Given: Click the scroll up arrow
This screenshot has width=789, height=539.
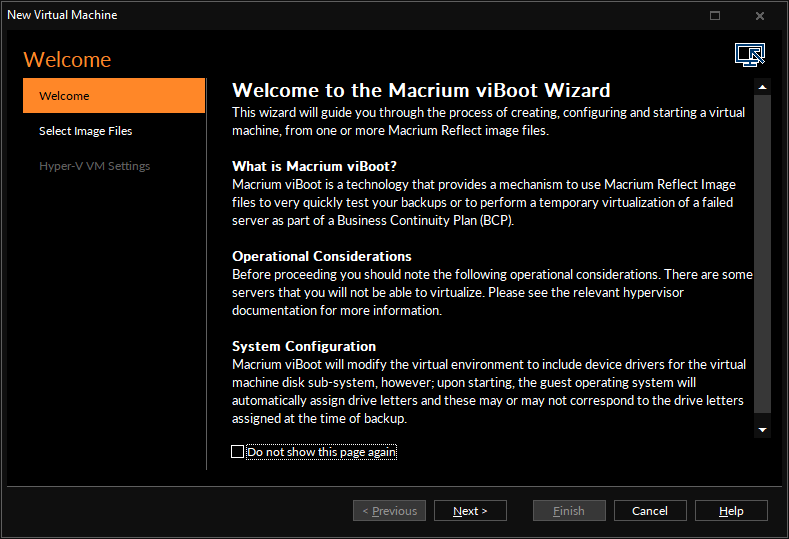Looking at the screenshot, I should click(762, 87).
